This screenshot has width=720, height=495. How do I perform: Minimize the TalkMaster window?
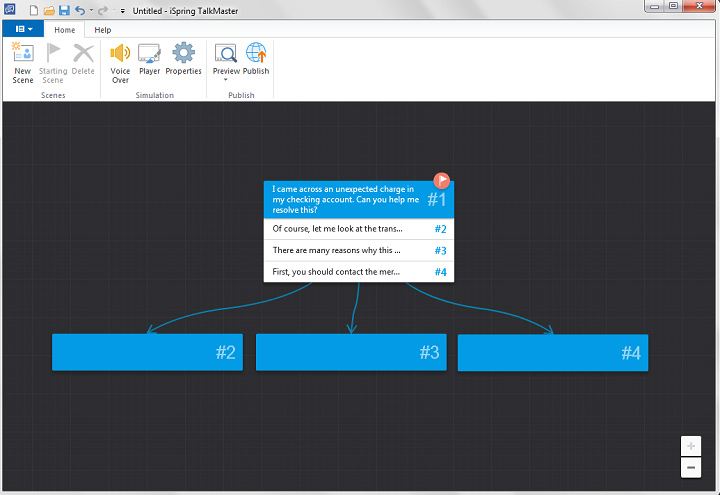click(x=654, y=6)
